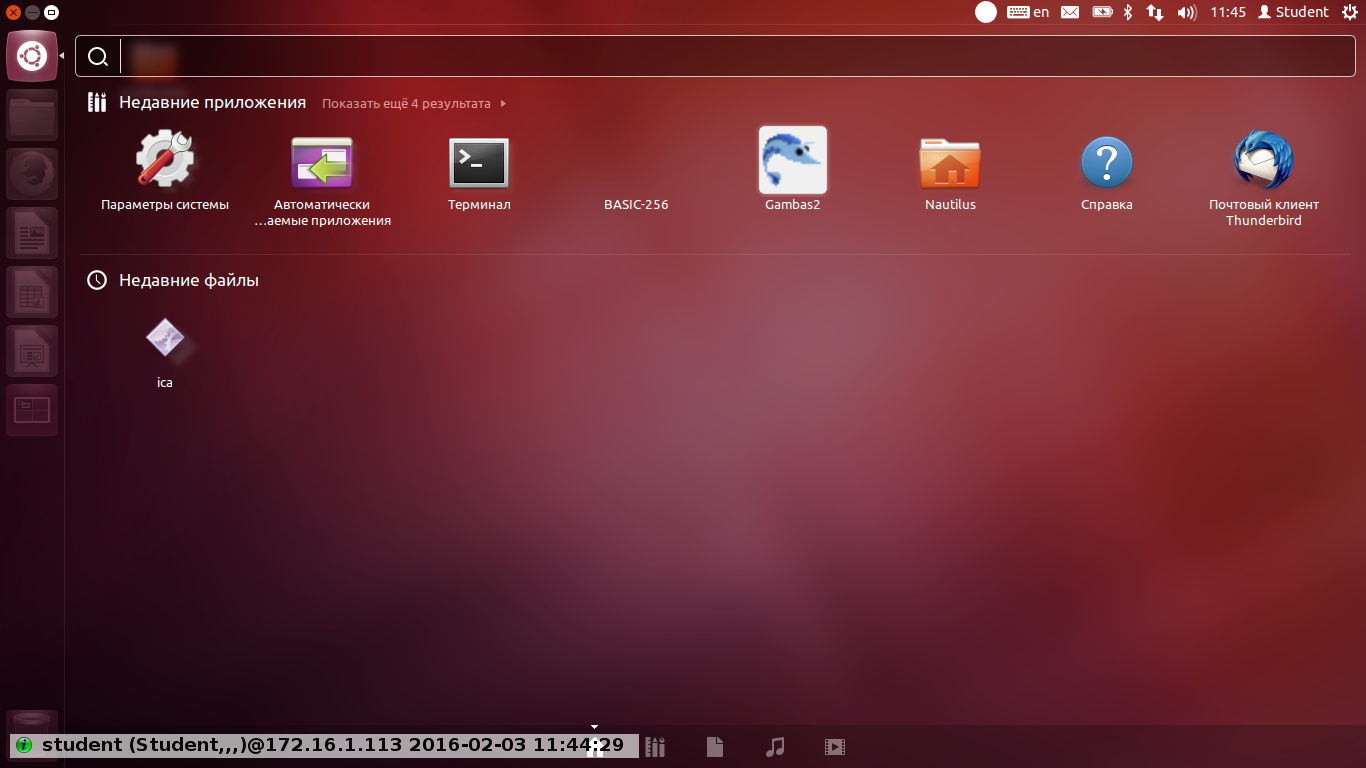Open system power gear menu
1366x768 pixels.
coord(1349,12)
